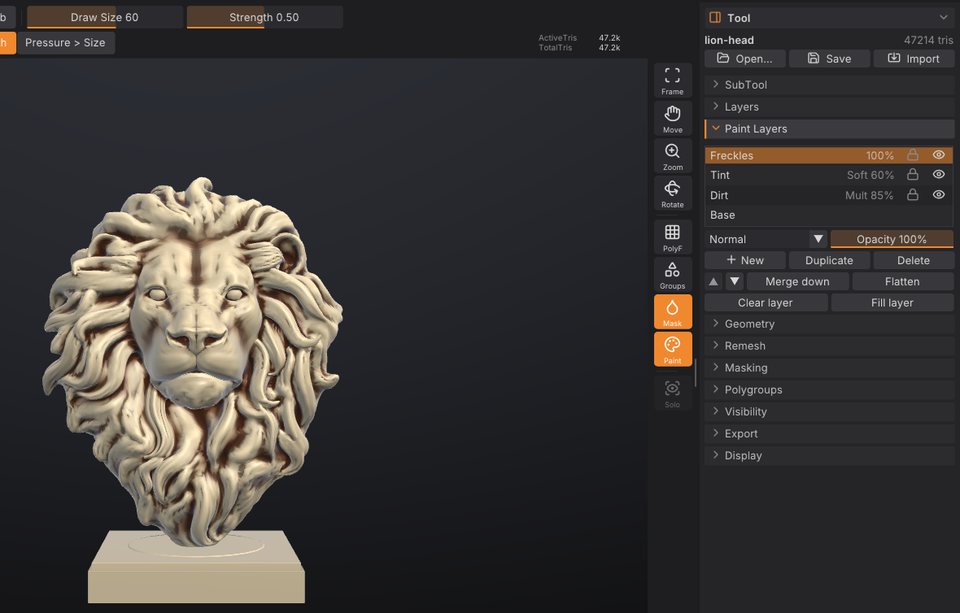Toggle the Mask droplet tool
The height and width of the screenshot is (613, 960).
(672, 312)
